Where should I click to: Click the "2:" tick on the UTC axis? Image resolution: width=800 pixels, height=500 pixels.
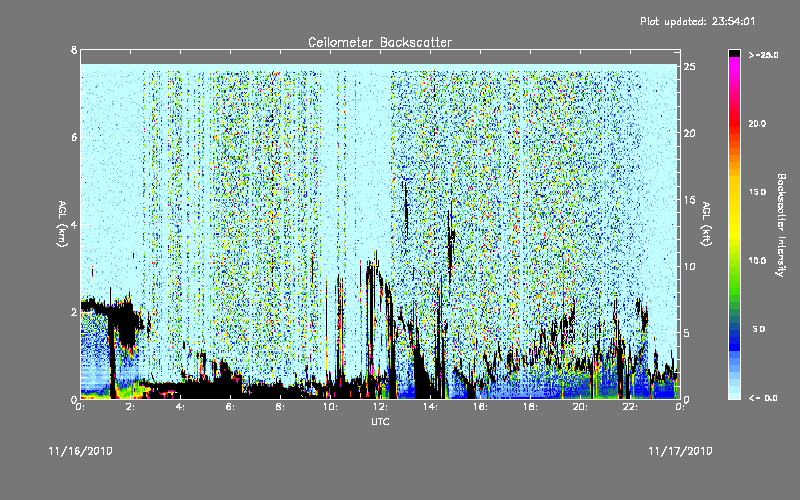pos(131,407)
